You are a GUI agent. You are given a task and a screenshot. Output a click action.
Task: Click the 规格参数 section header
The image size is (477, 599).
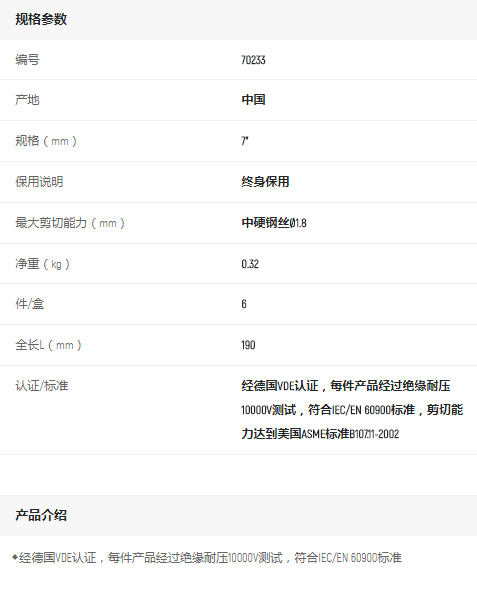(x=41, y=19)
